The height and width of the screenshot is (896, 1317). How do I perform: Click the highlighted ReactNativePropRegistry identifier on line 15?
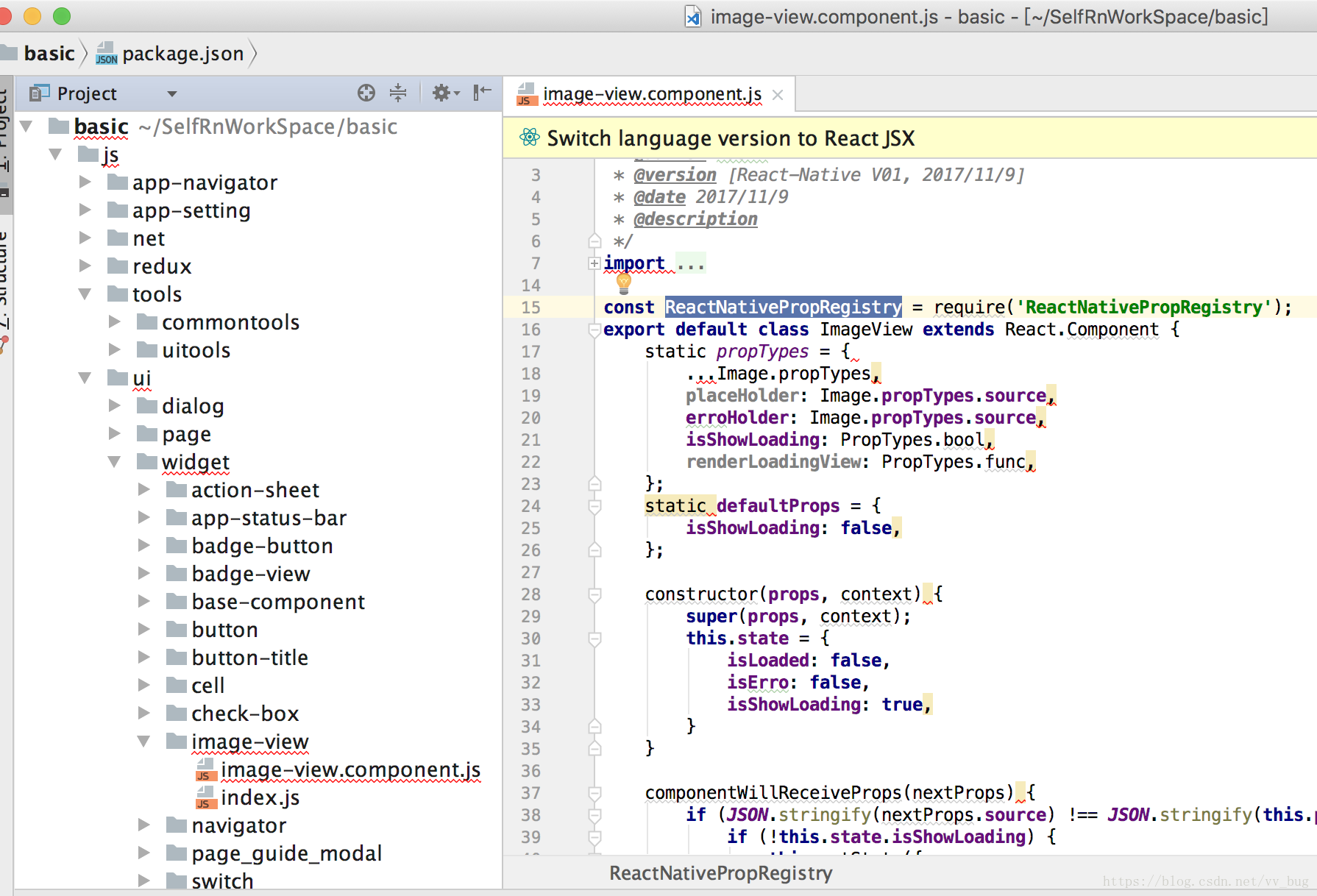(x=783, y=307)
